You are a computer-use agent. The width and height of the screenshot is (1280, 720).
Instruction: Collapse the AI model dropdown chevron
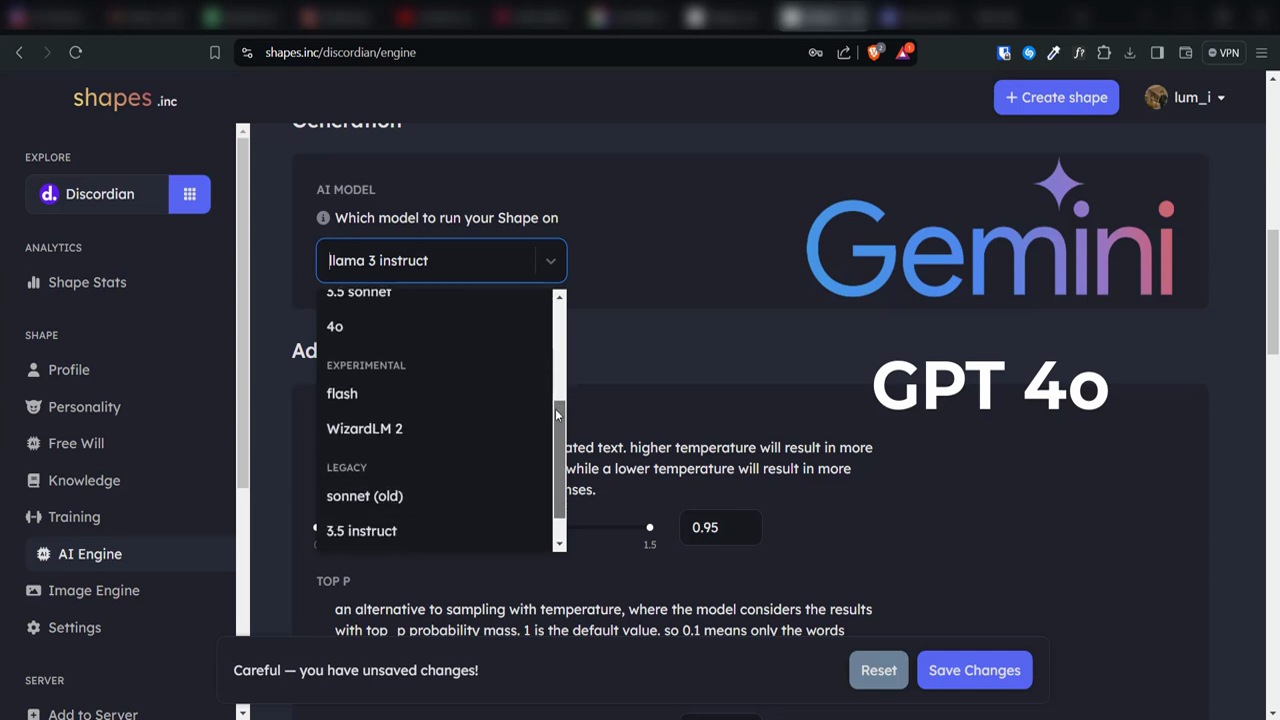550,261
